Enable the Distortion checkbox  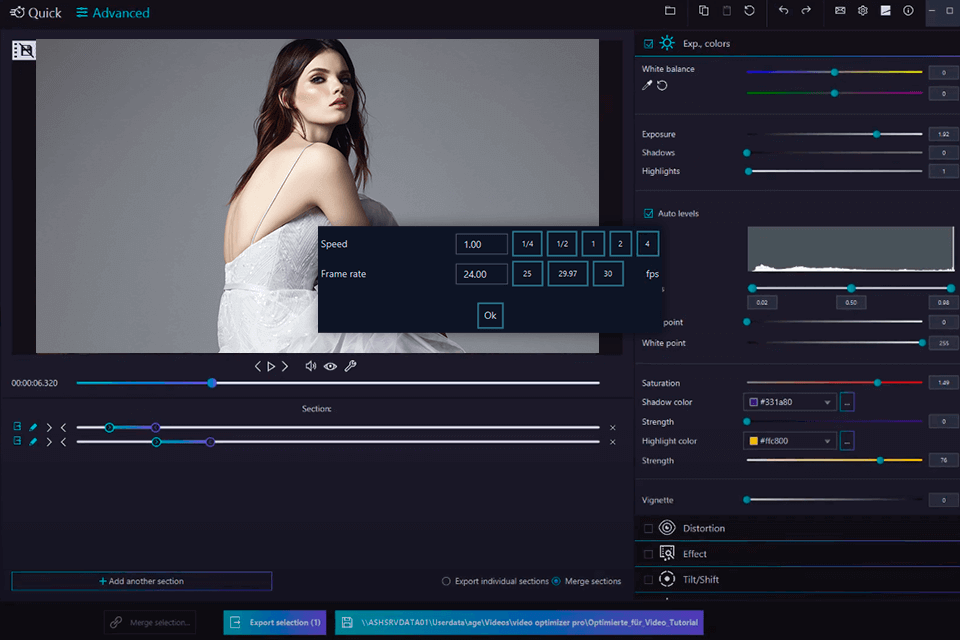tap(649, 528)
